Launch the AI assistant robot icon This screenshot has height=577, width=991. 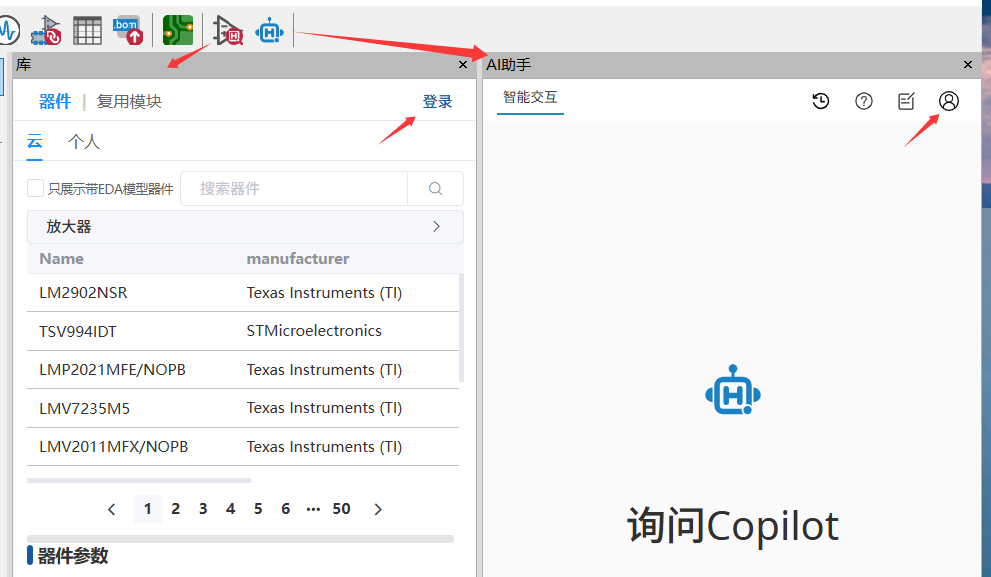(270, 30)
